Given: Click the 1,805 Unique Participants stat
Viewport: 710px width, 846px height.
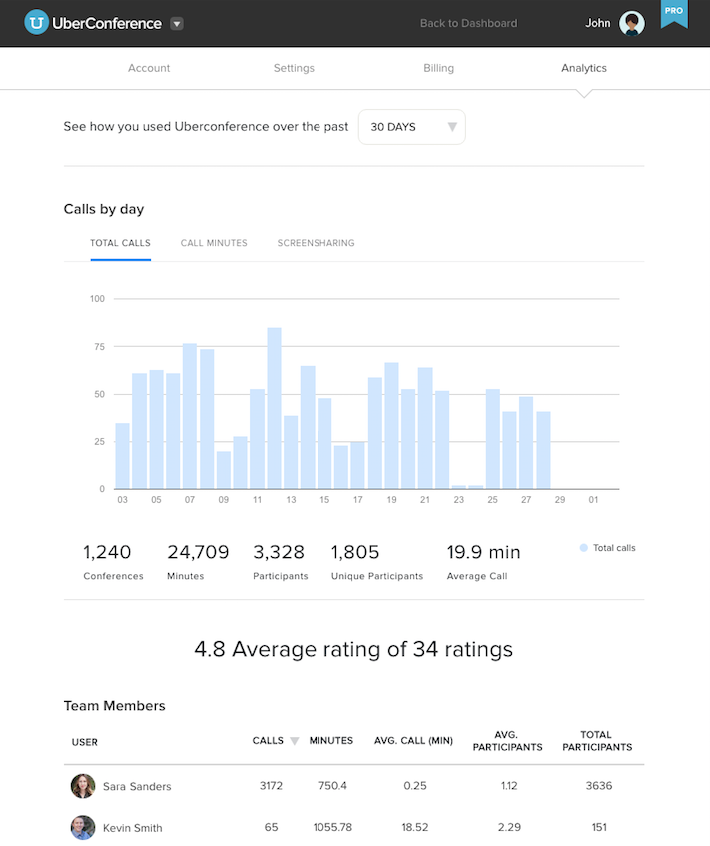Looking at the screenshot, I should pos(377,562).
